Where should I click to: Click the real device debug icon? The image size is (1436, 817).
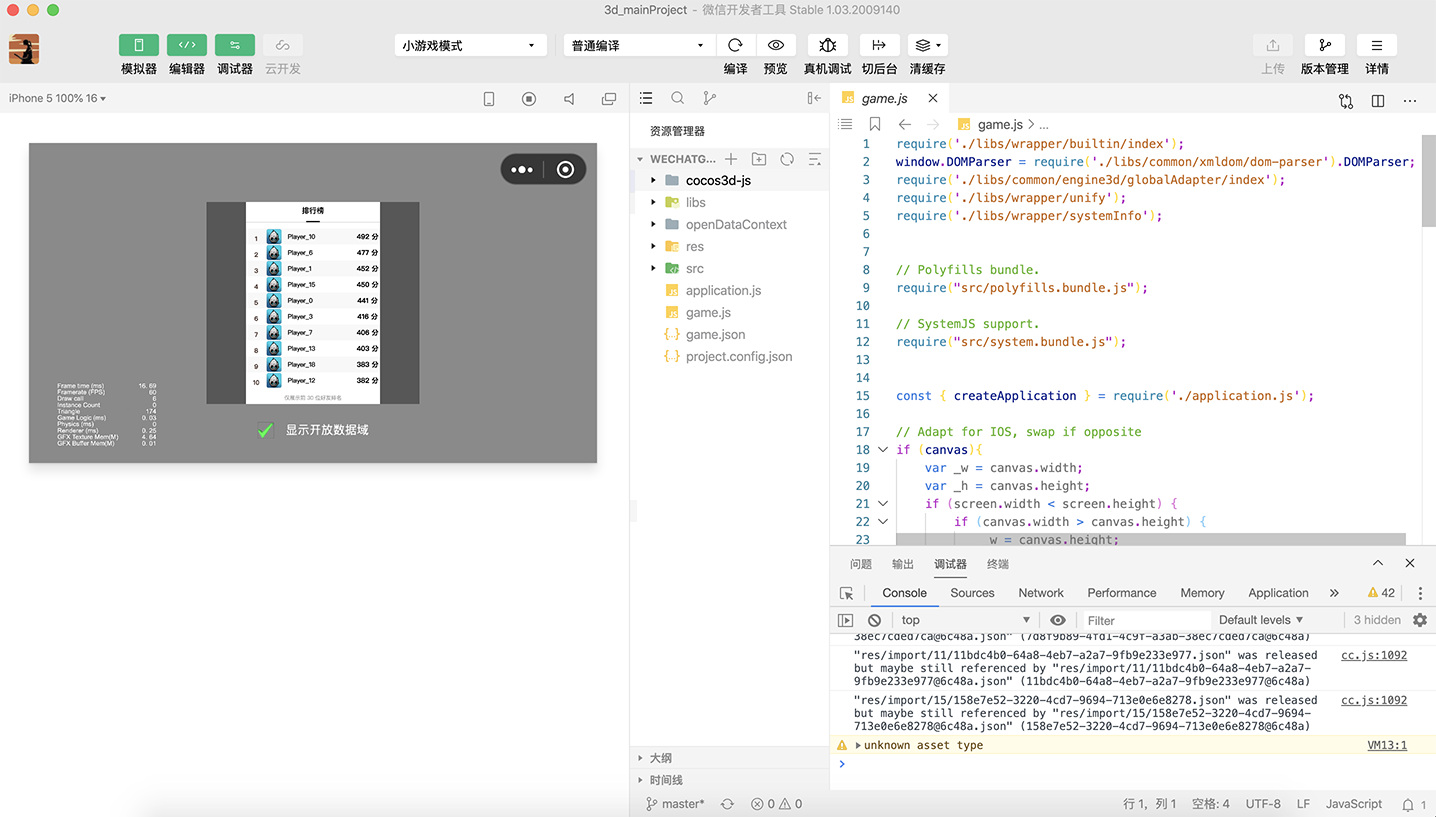[x=828, y=45]
